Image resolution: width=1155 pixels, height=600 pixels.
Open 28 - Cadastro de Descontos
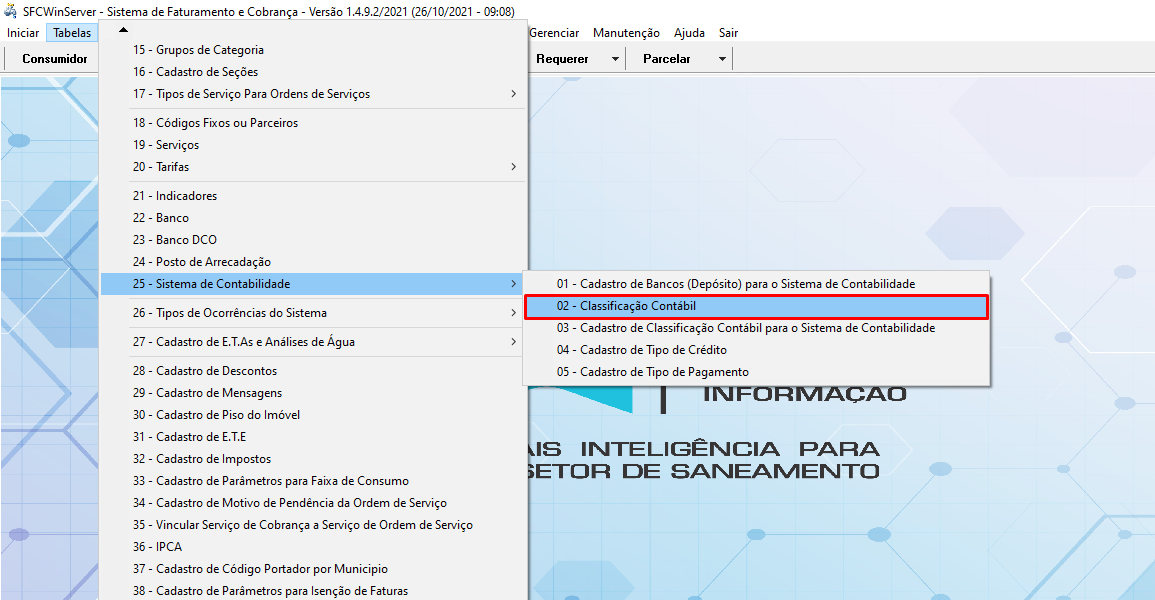(204, 371)
